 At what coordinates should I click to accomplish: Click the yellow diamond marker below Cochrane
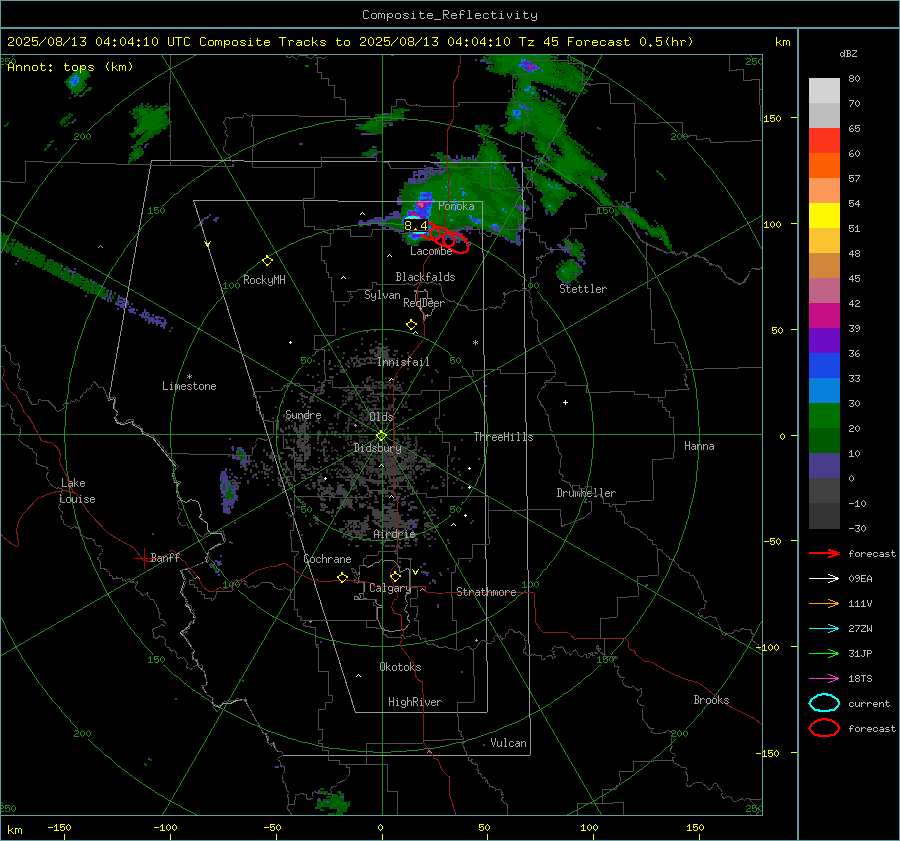[342, 577]
